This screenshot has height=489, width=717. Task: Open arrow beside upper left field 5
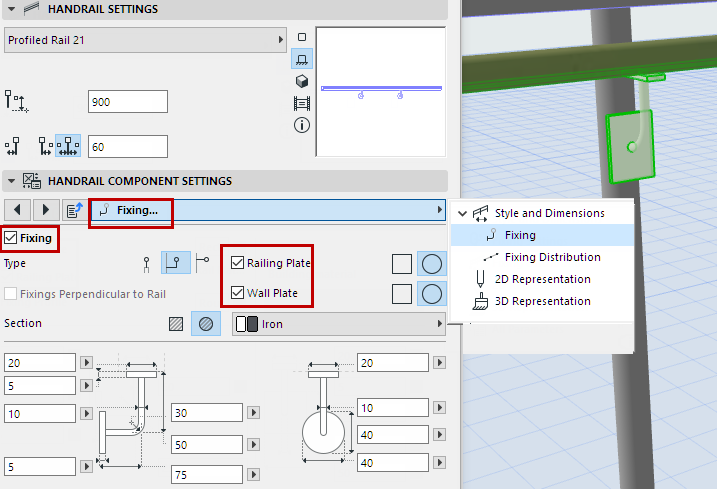click(86, 386)
